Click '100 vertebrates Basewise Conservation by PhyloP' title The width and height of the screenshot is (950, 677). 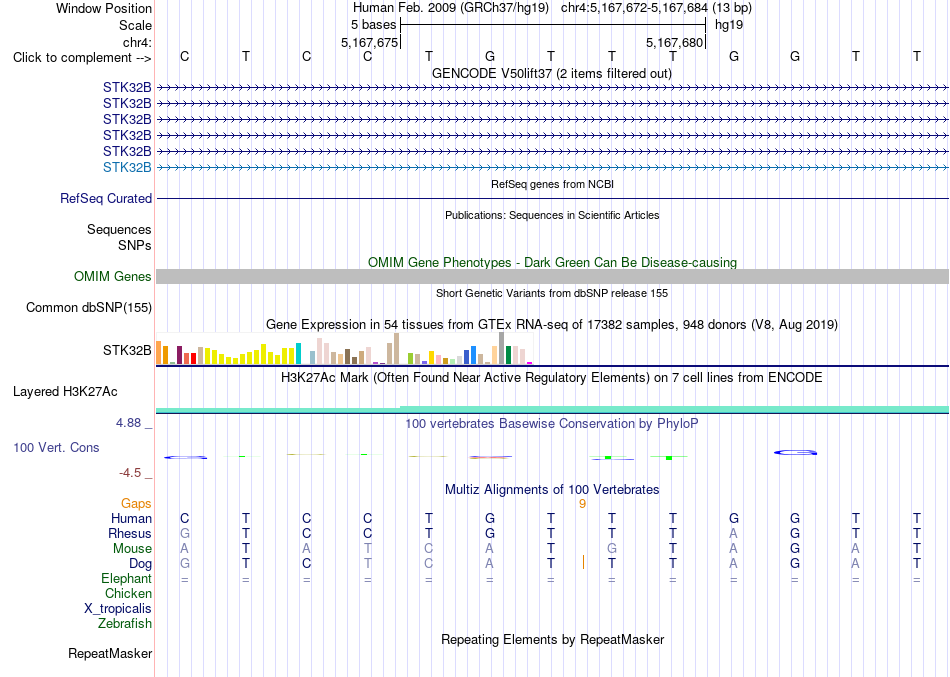(x=551, y=424)
